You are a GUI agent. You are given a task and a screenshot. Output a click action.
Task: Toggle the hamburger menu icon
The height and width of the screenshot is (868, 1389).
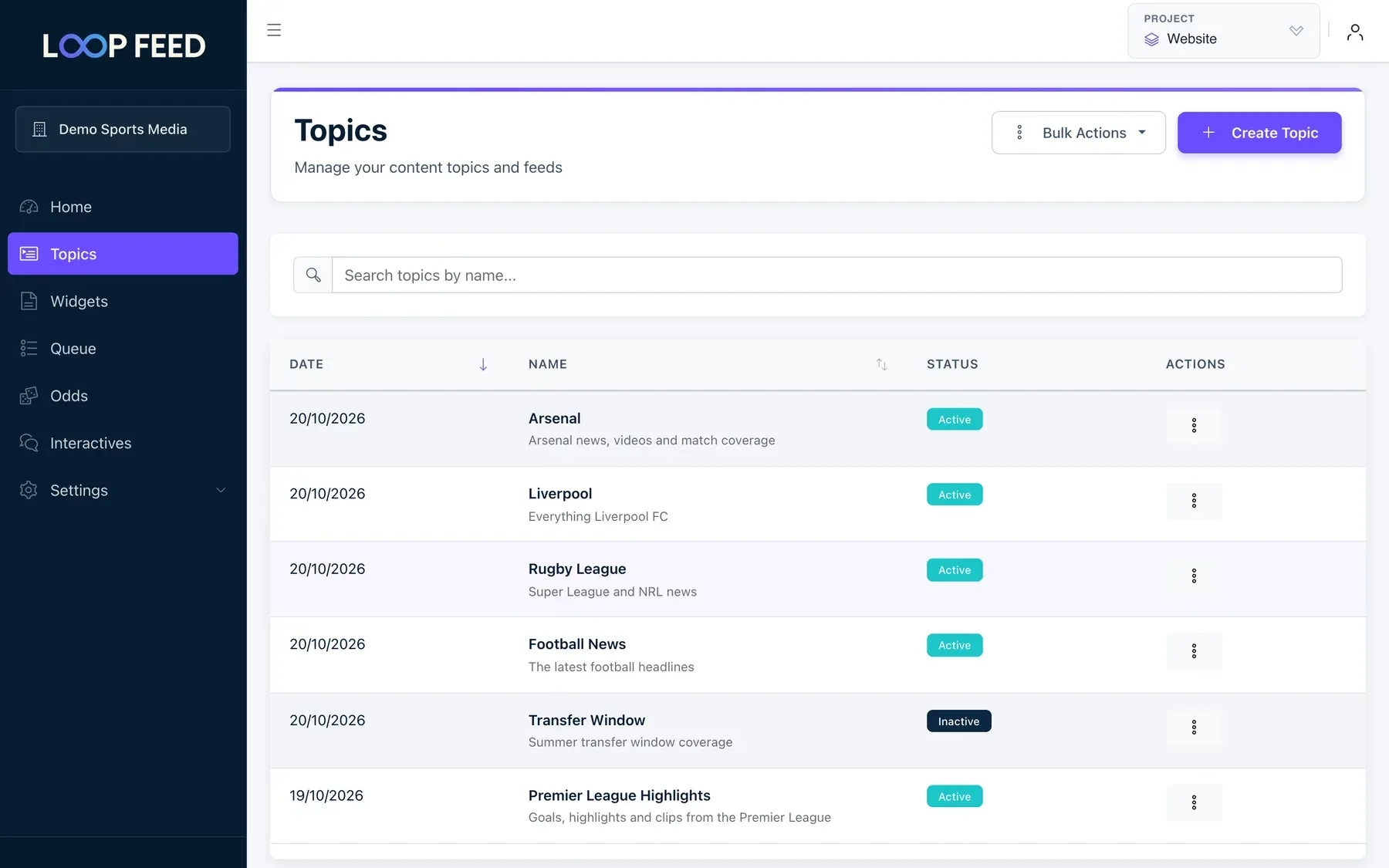pos(274,30)
